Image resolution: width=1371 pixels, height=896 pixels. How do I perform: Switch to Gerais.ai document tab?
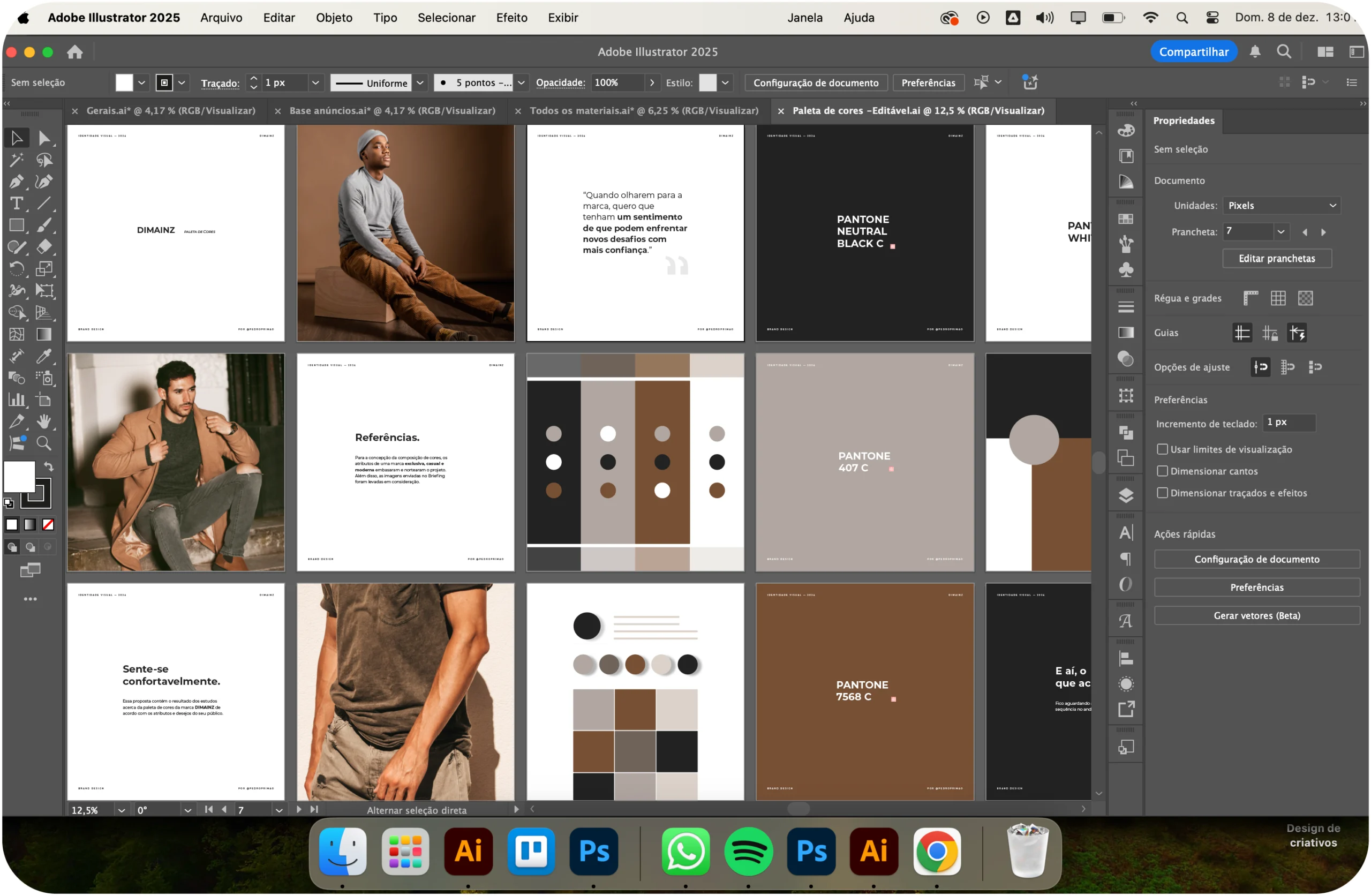[x=171, y=111]
